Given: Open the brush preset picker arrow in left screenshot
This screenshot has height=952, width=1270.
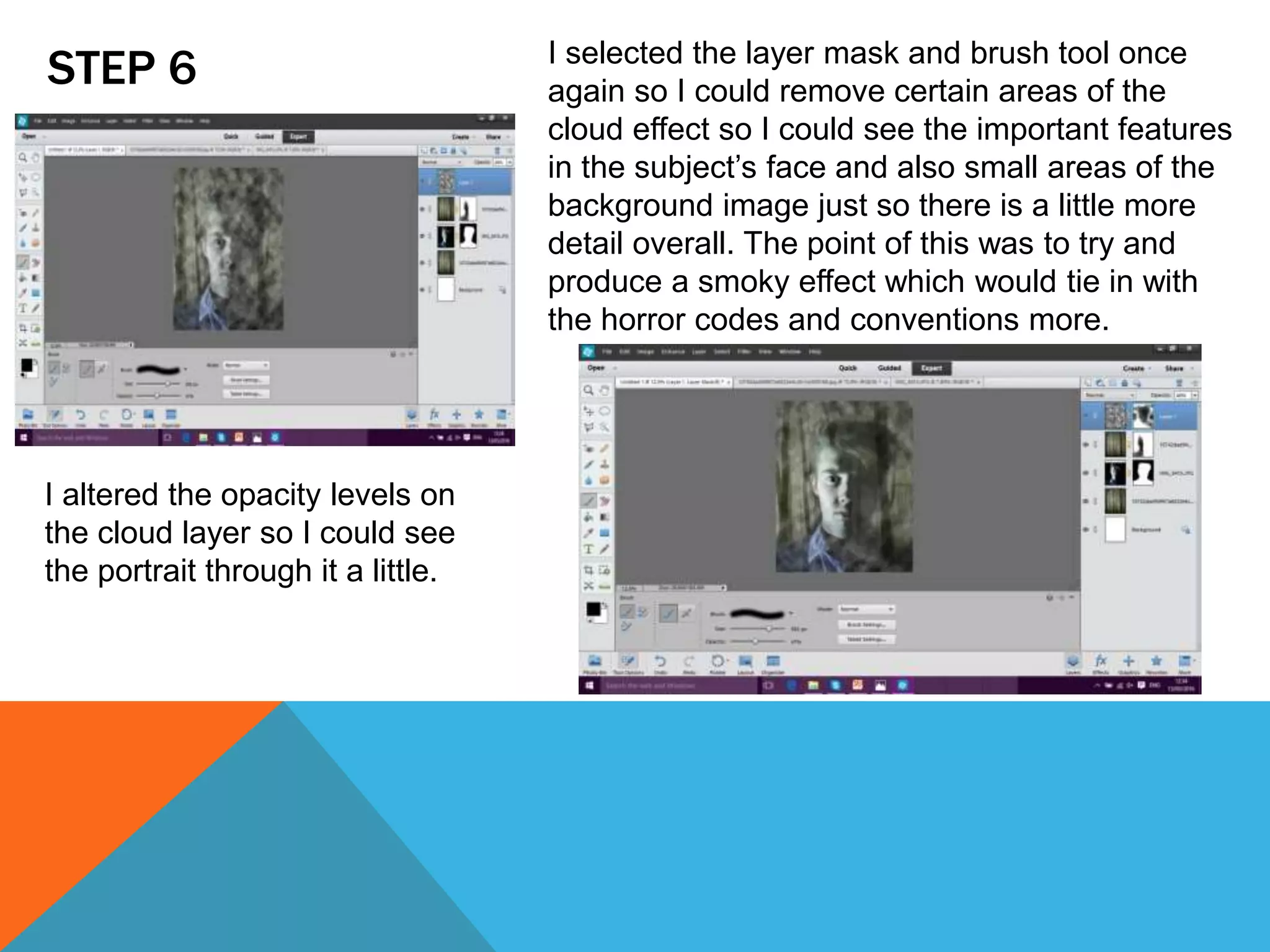Looking at the screenshot, I should click(x=185, y=369).
